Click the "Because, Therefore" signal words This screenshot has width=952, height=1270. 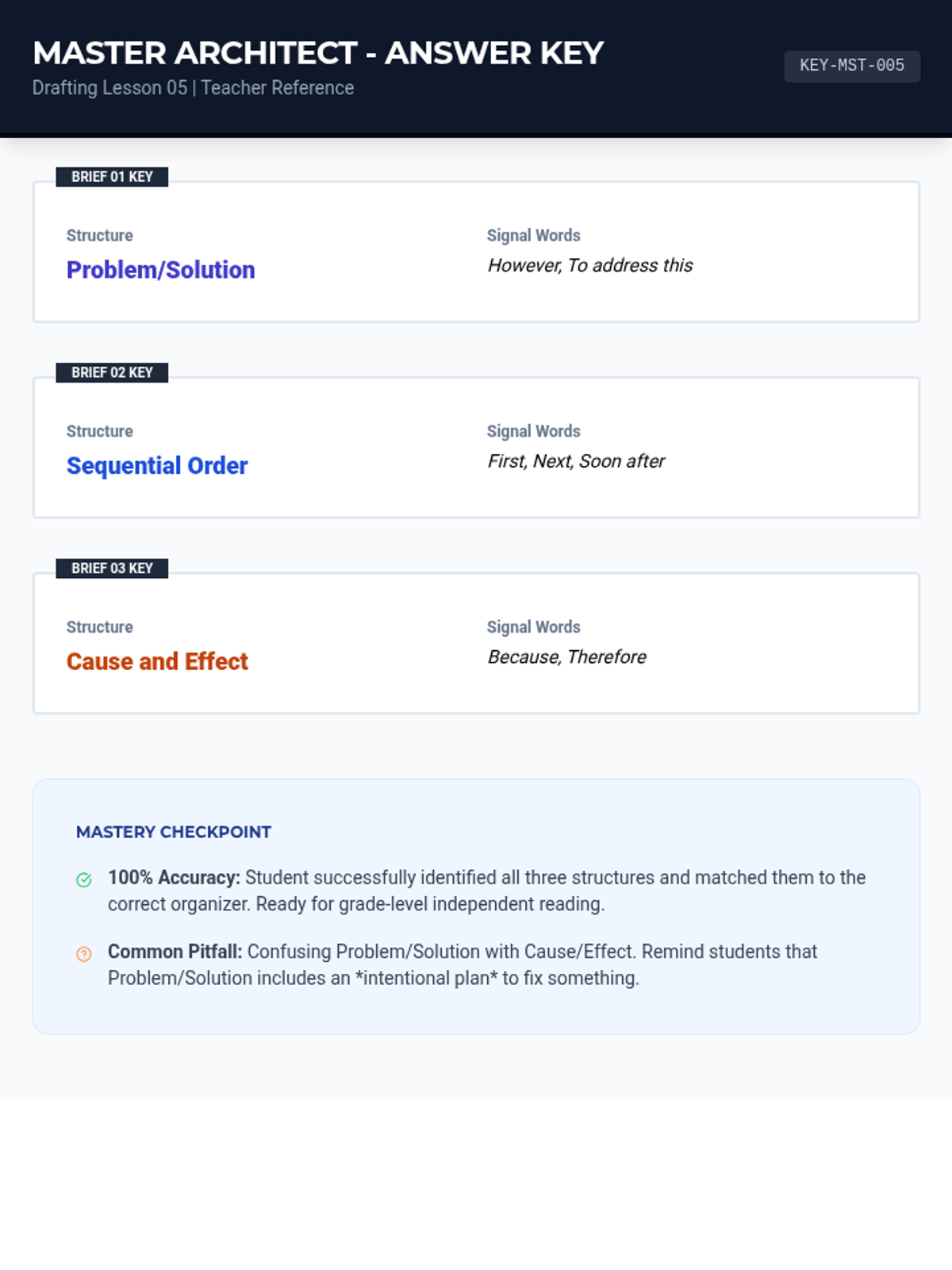(x=566, y=657)
